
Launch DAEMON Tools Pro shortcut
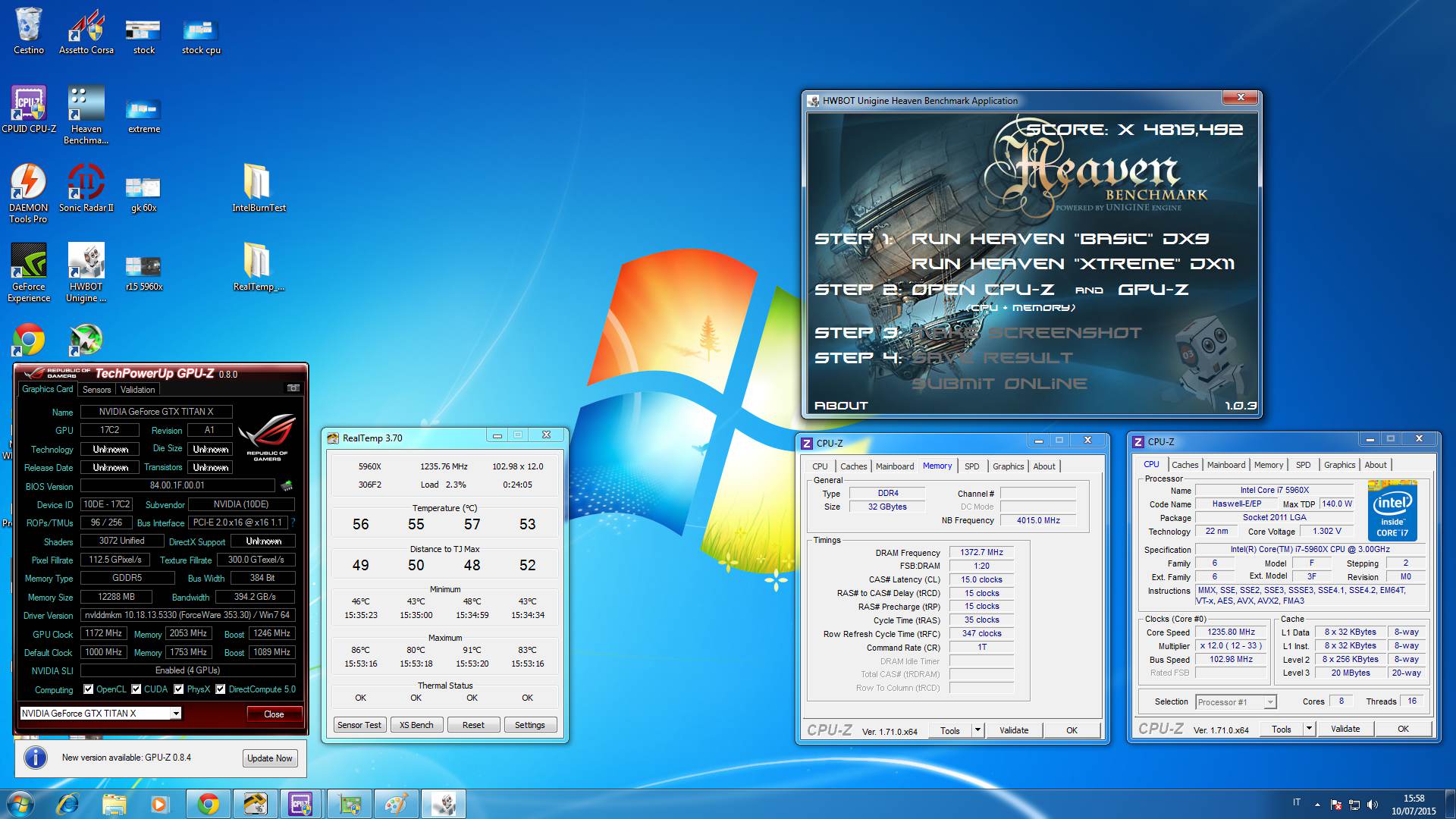(x=29, y=194)
